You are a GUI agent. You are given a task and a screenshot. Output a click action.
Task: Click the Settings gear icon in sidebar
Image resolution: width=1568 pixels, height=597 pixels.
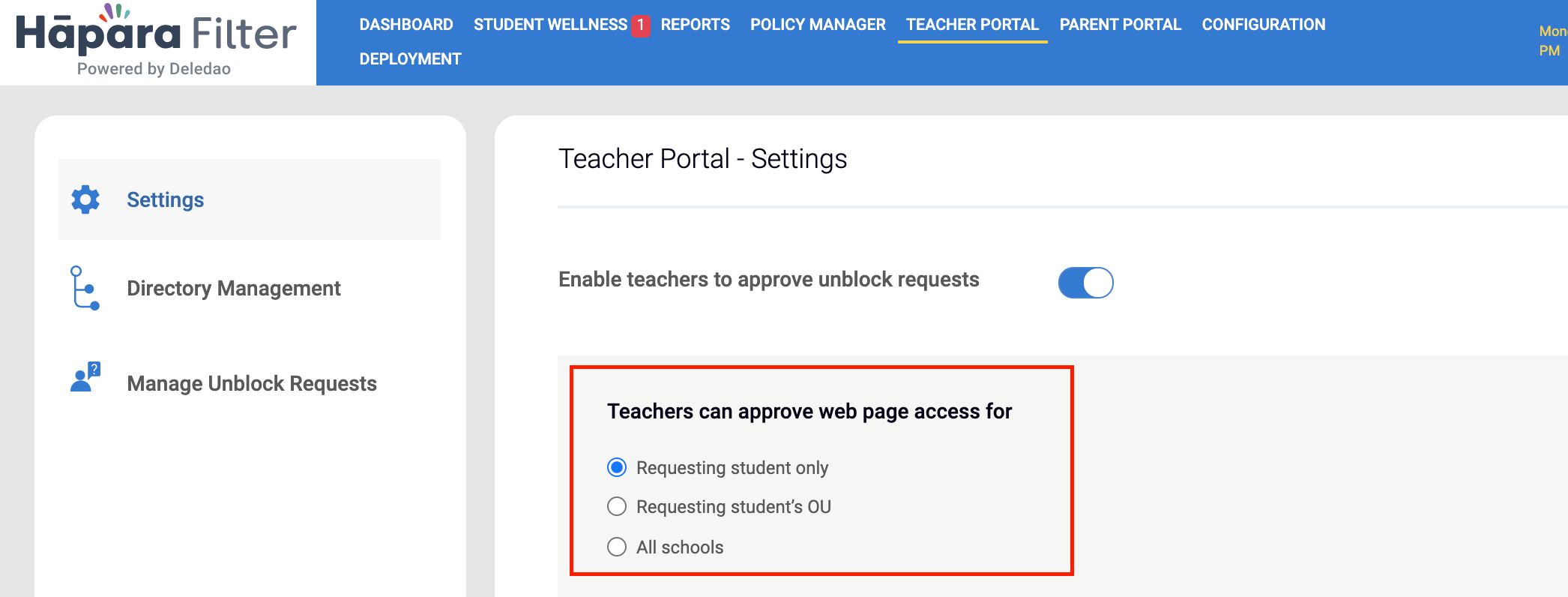tap(85, 199)
